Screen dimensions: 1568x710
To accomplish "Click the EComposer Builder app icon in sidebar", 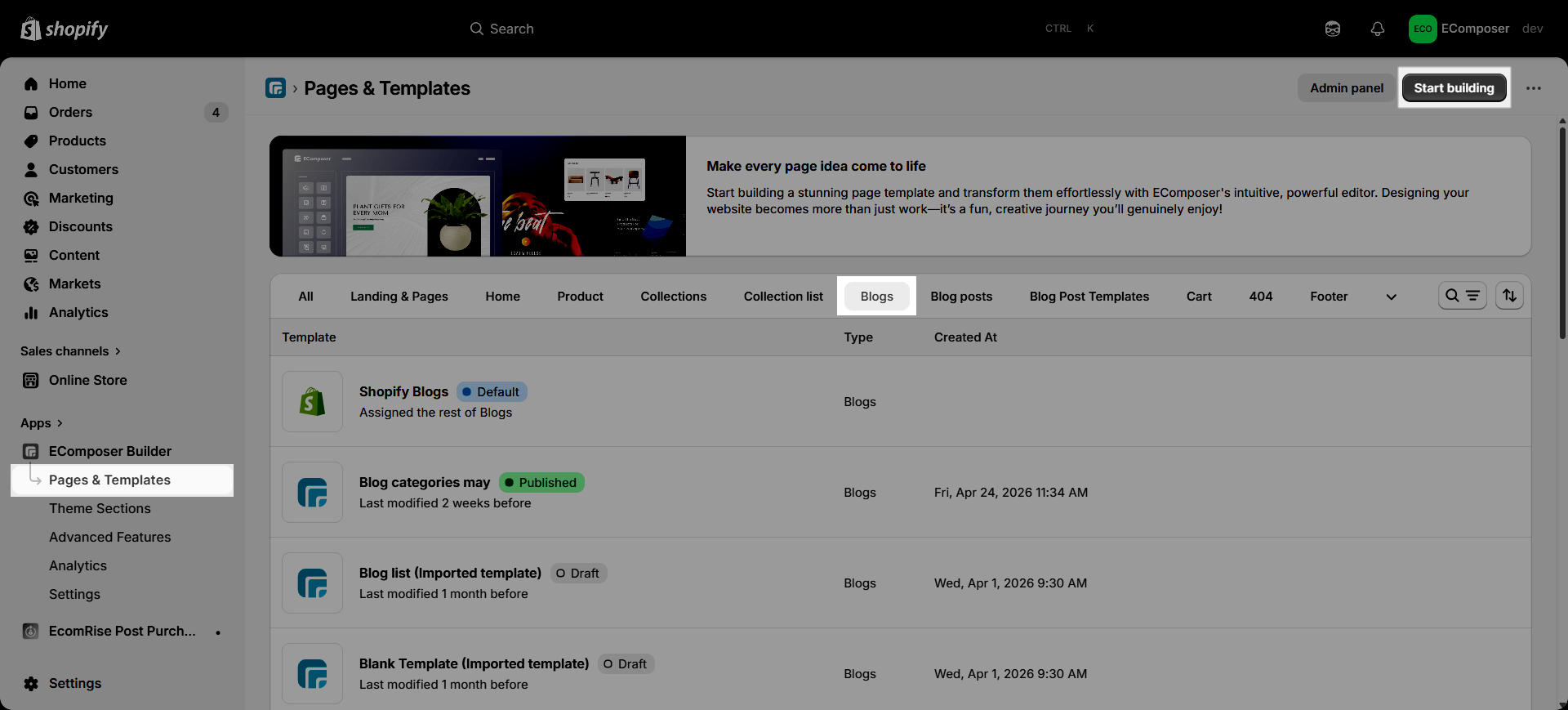I will [31, 451].
